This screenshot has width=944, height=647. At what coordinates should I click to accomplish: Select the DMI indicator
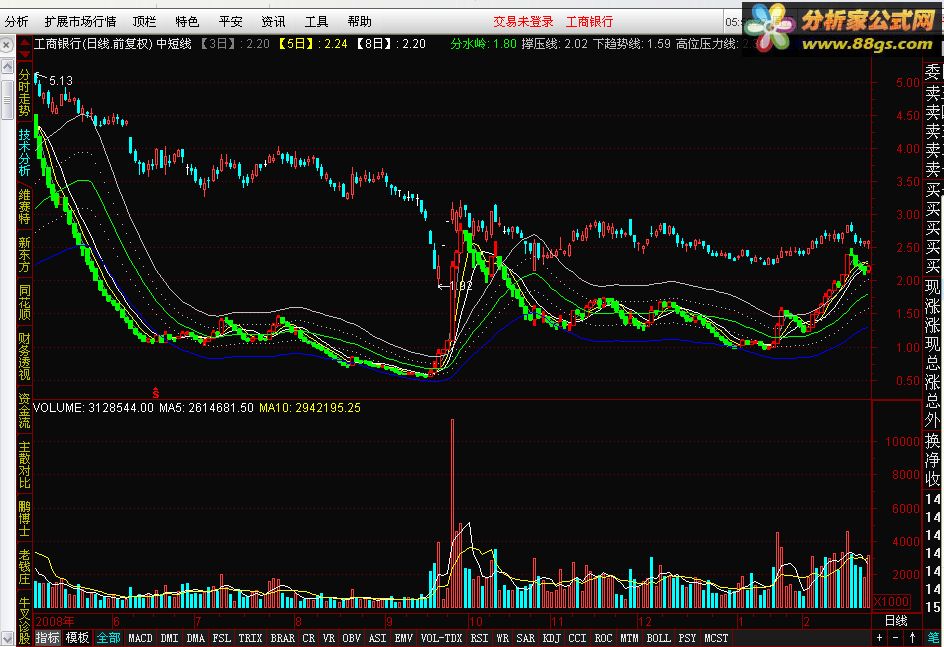[x=169, y=638]
